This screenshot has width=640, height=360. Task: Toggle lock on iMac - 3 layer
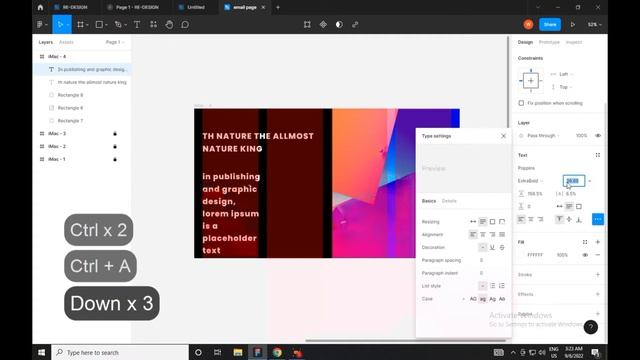tap(115, 133)
